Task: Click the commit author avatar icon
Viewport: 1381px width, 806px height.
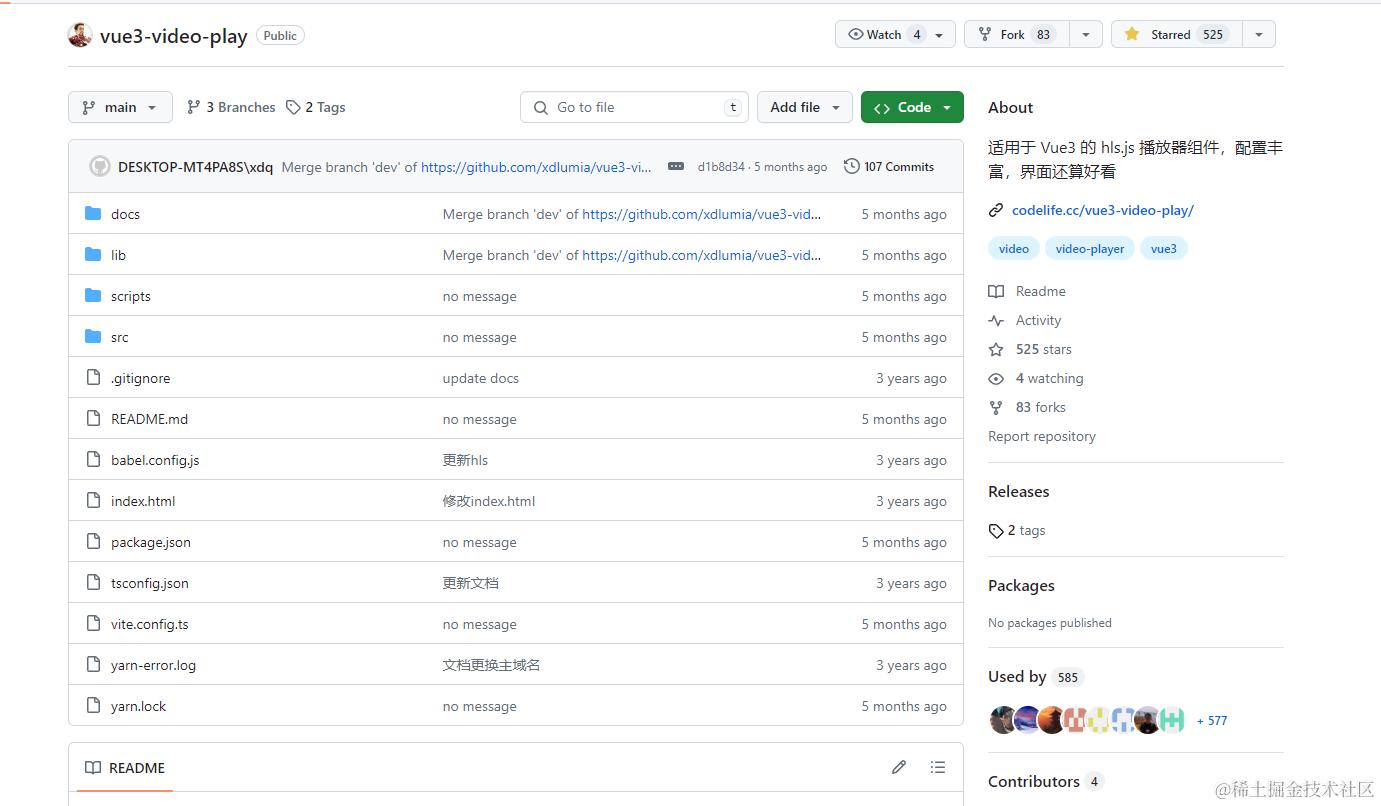Action: point(100,166)
